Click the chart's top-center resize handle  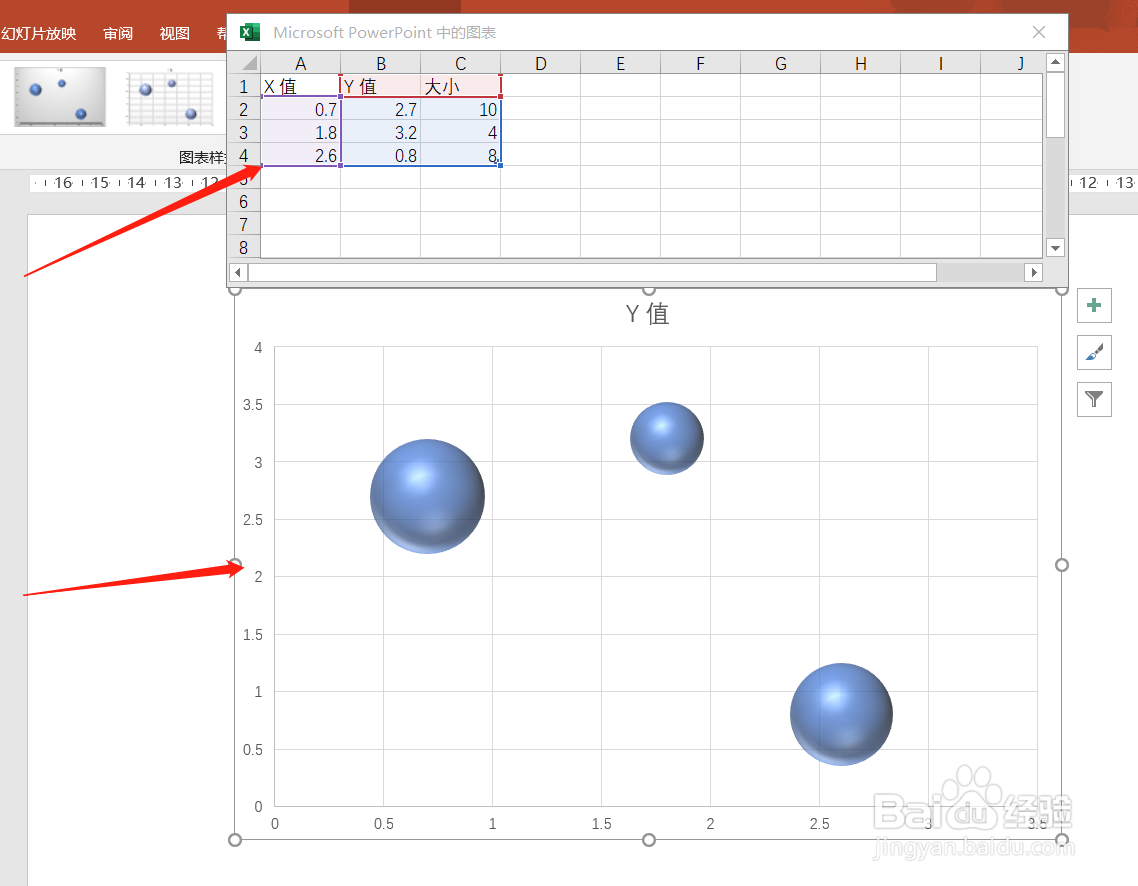(x=649, y=290)
